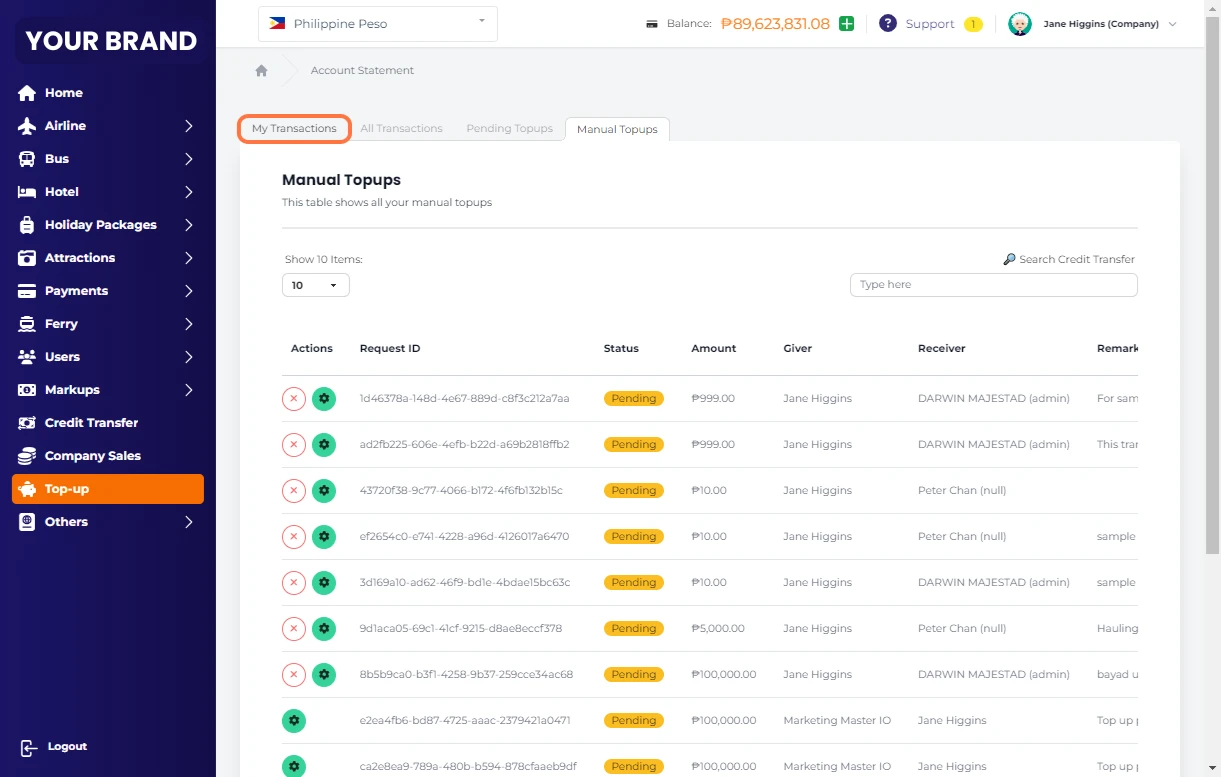Click the Jane Higgins profile avatar
The width and height of the screenshot is (1221, 777).
pos(1019,24)
